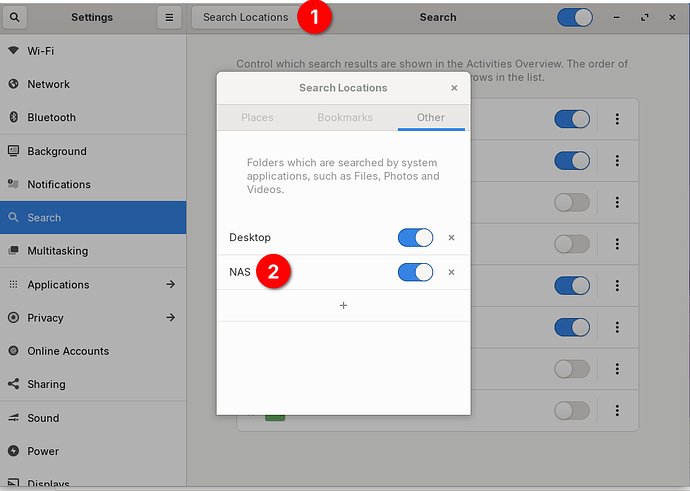Click the search magnifier icon in Settings header

[17, 17]
